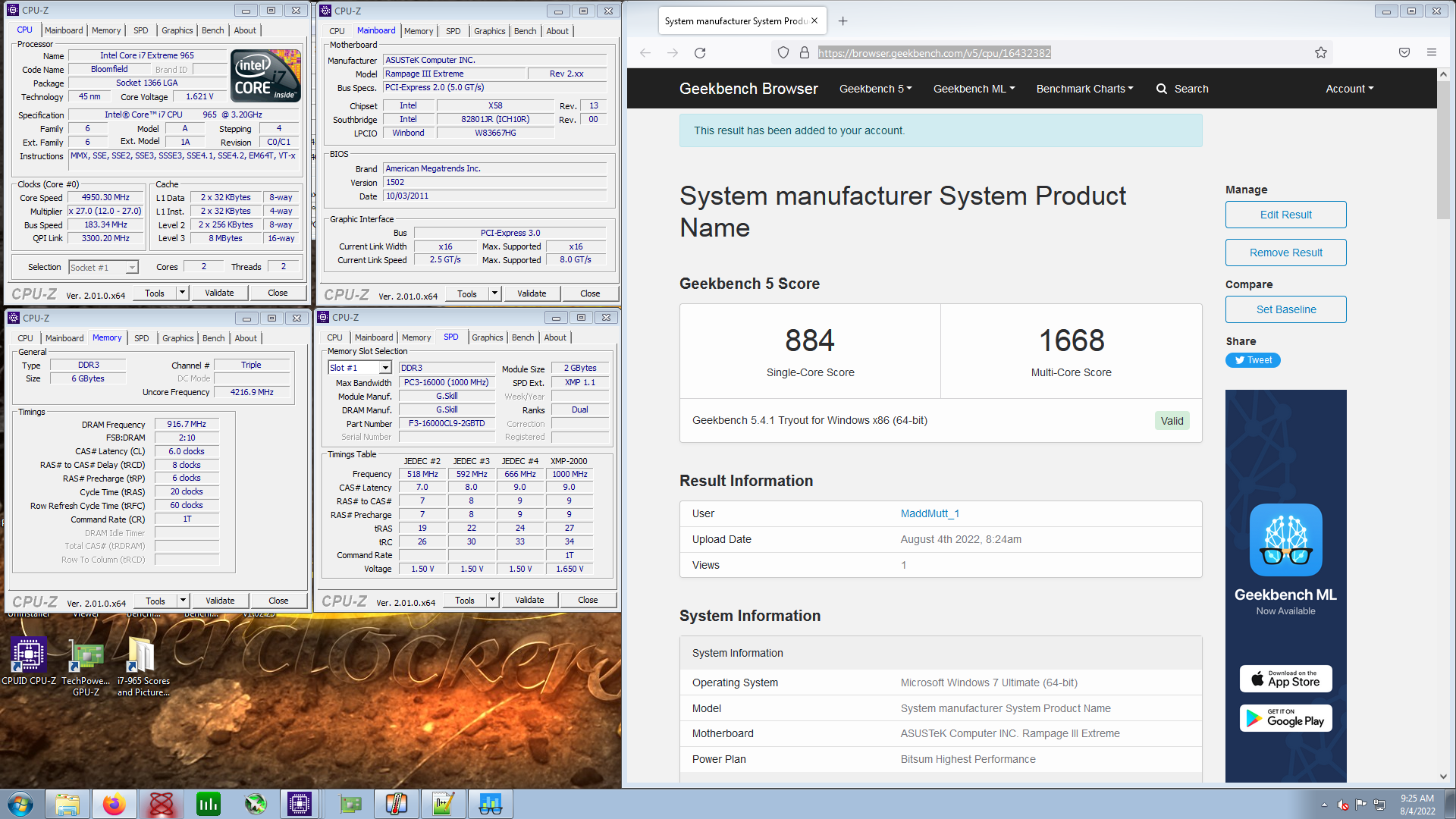The height and width of the screenshot is (819, 1456).
Task: Click the muted volume tray icon
Action: [x=1342, y=805]
